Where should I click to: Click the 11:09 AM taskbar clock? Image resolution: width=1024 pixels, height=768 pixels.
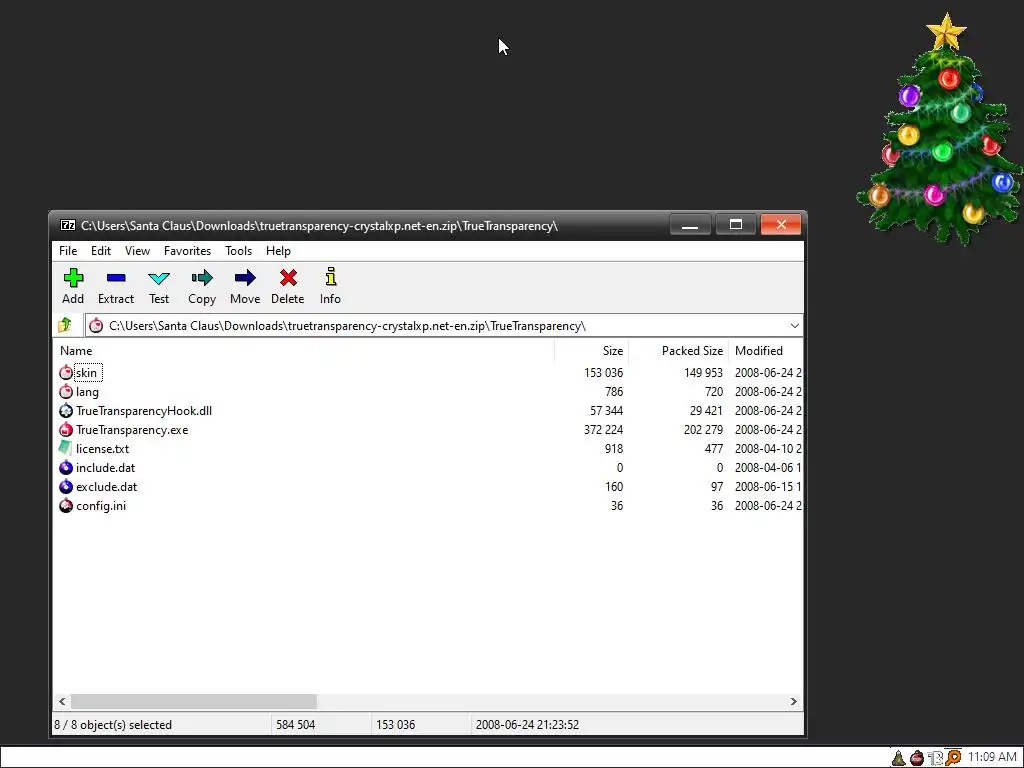pos(992,758)
